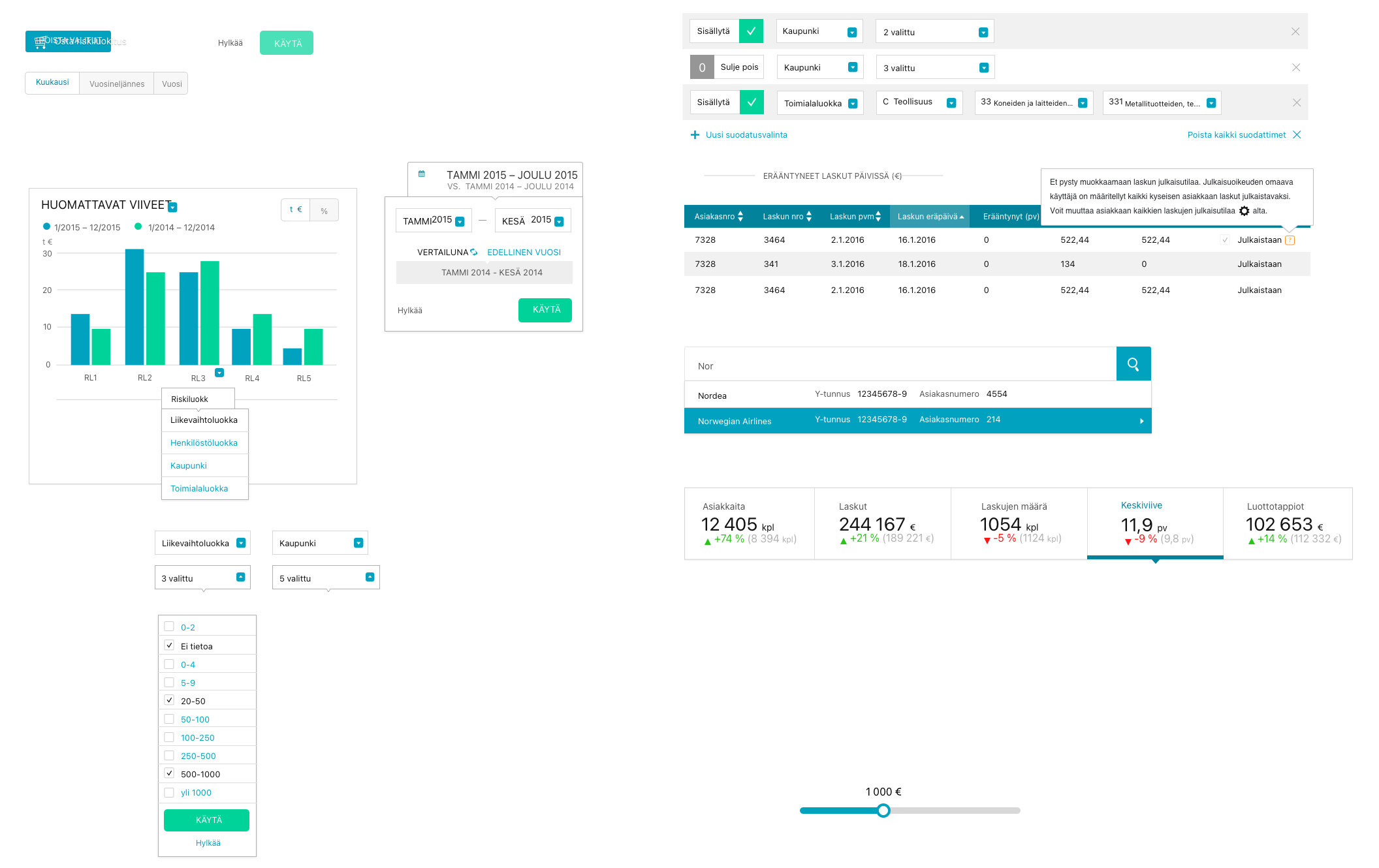
Task: Click the refresh icon next to VERTAILUNA
Action: coord(474,252)
